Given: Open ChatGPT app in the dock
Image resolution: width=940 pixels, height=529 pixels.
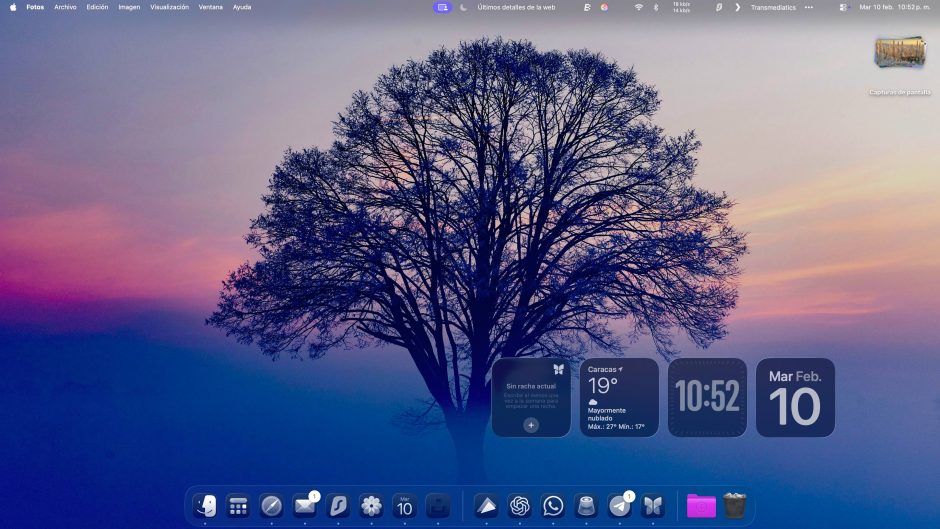Looking at the screenshot, I should [x=519, y=506].
